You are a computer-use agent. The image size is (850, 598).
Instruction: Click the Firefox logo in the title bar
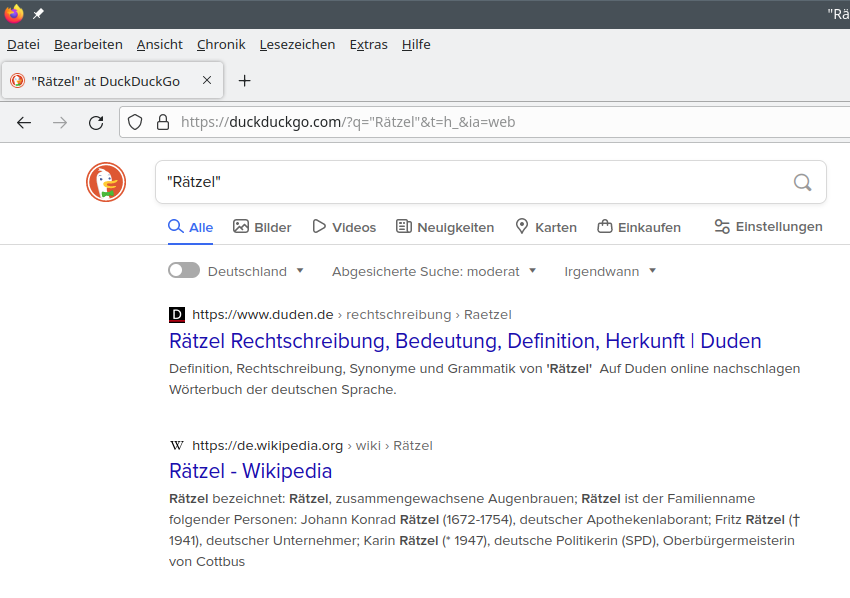coord(14,14)
